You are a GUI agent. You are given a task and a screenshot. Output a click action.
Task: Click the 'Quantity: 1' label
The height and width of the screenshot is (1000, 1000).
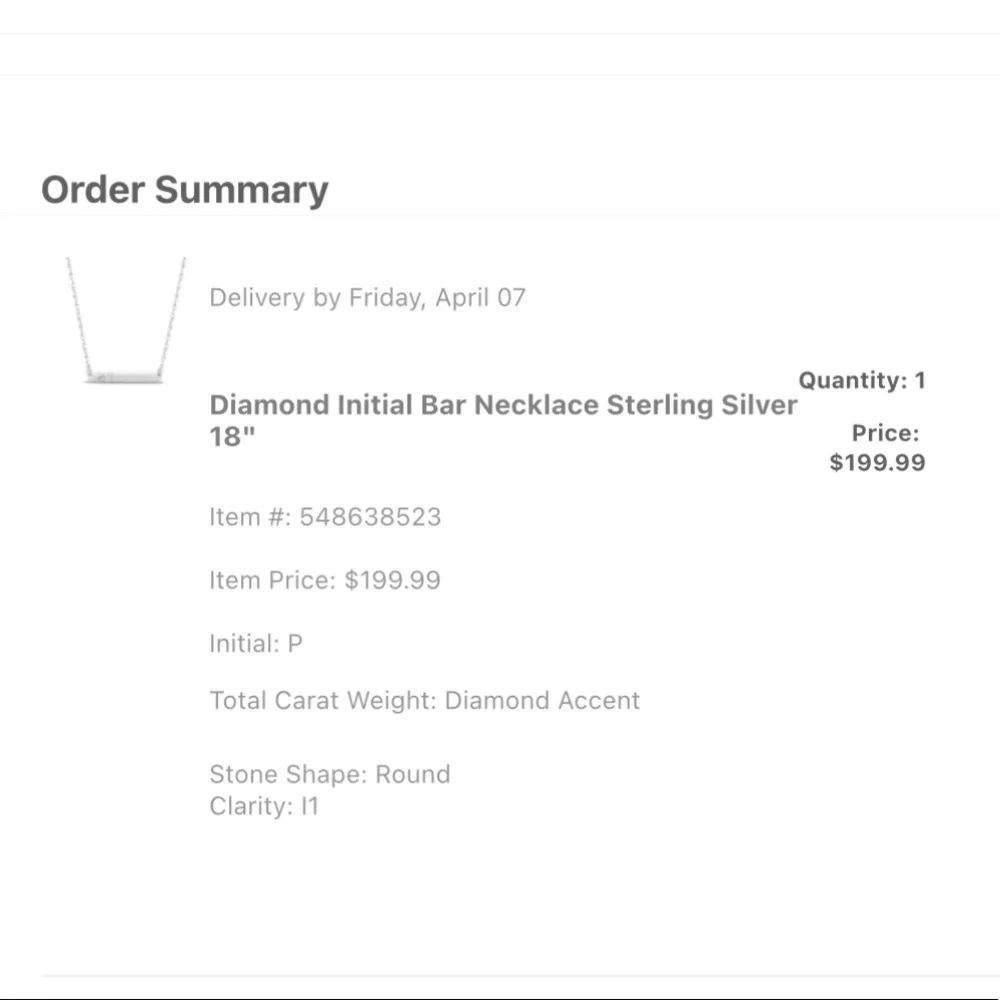(x=861, y=381)
